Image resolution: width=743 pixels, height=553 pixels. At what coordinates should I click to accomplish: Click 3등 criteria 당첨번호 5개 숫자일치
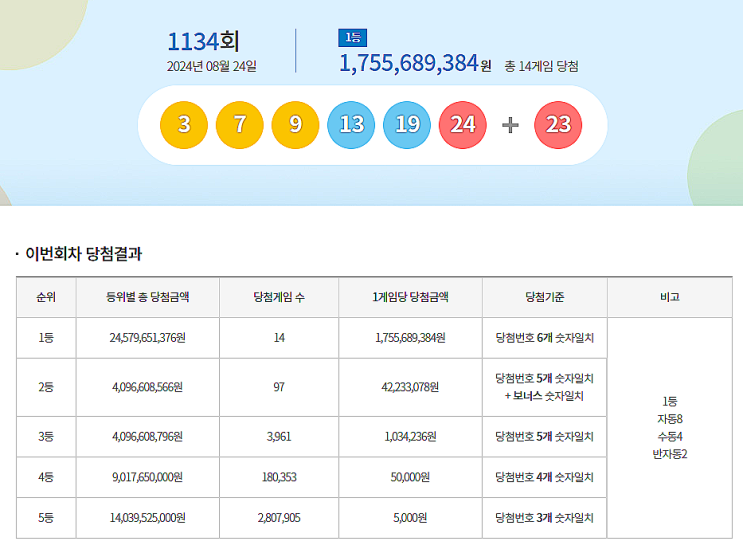pyautogui.click(x=545, y=436)
